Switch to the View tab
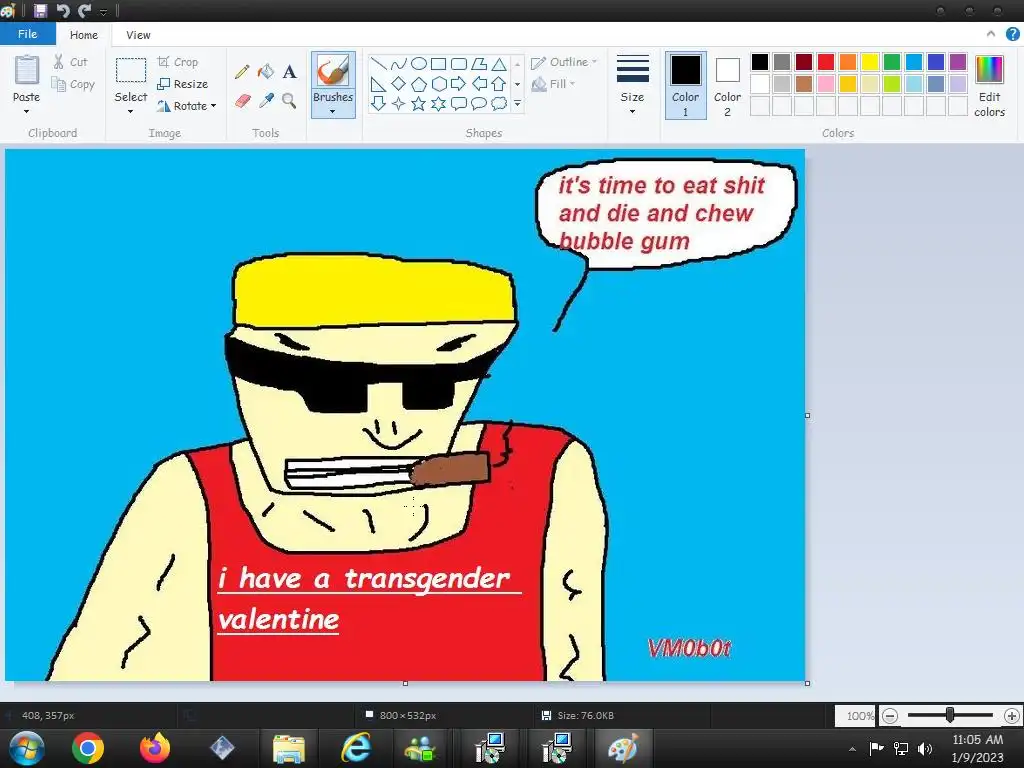This screenshot has width=1024, height=768. tap(138, 35)
